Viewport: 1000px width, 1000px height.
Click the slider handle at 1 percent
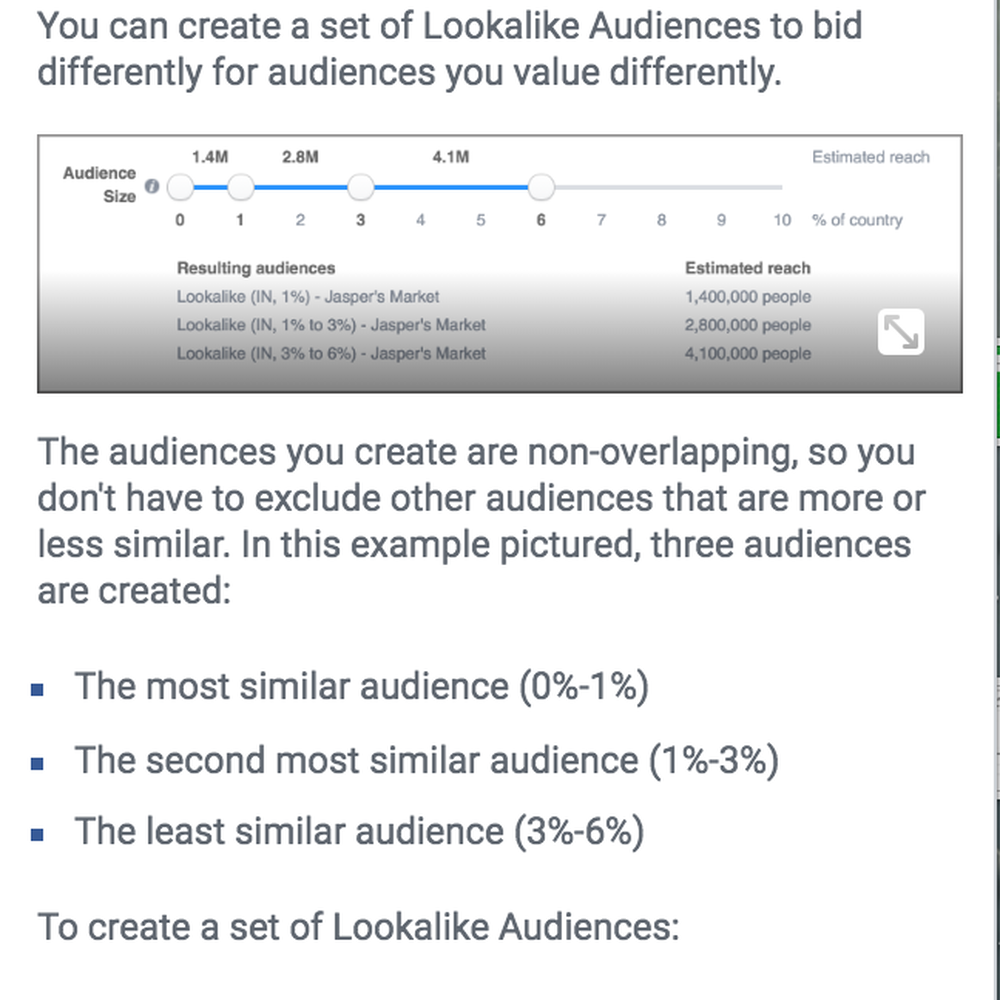pyautogui.click(x=240, y=187)
